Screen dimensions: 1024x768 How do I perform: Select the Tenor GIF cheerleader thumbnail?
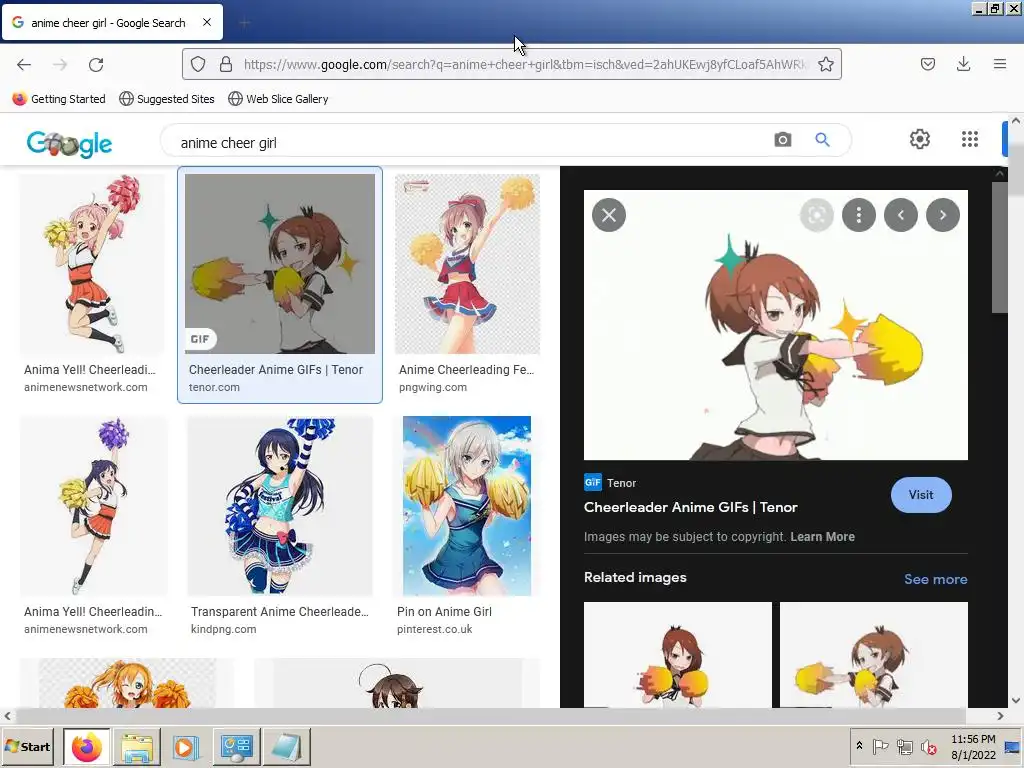(280, 264)
